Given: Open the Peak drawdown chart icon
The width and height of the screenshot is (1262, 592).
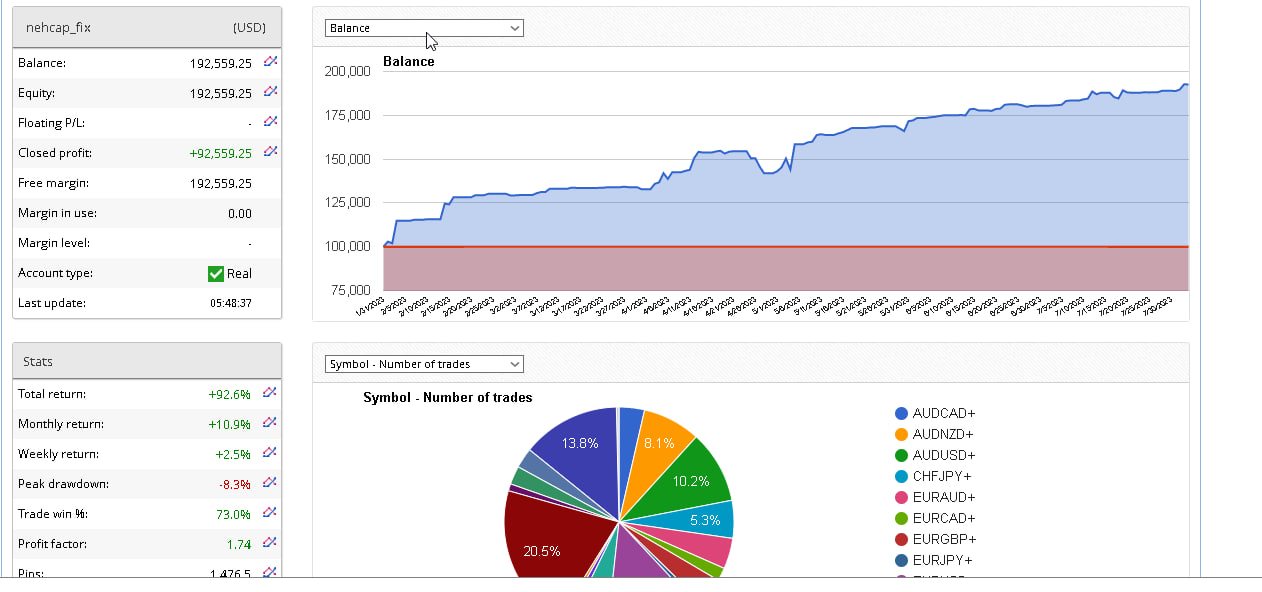Looking at the screenshot, I should [269, 483].
